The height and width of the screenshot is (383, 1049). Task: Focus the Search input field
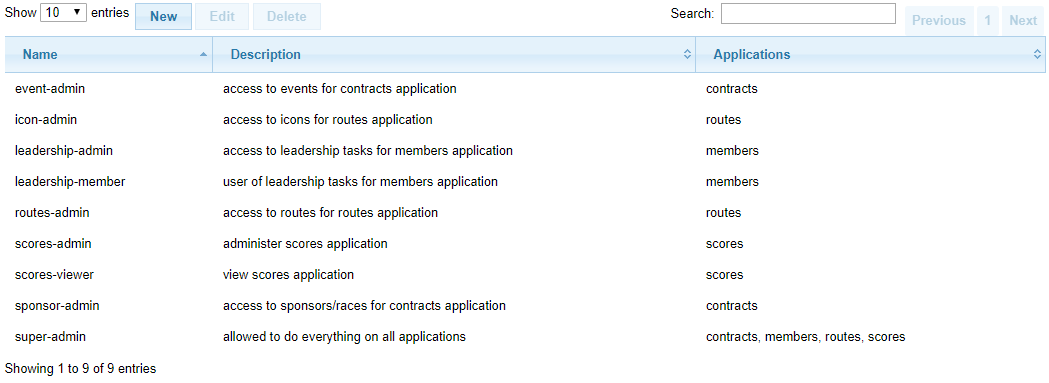[808, 13]
